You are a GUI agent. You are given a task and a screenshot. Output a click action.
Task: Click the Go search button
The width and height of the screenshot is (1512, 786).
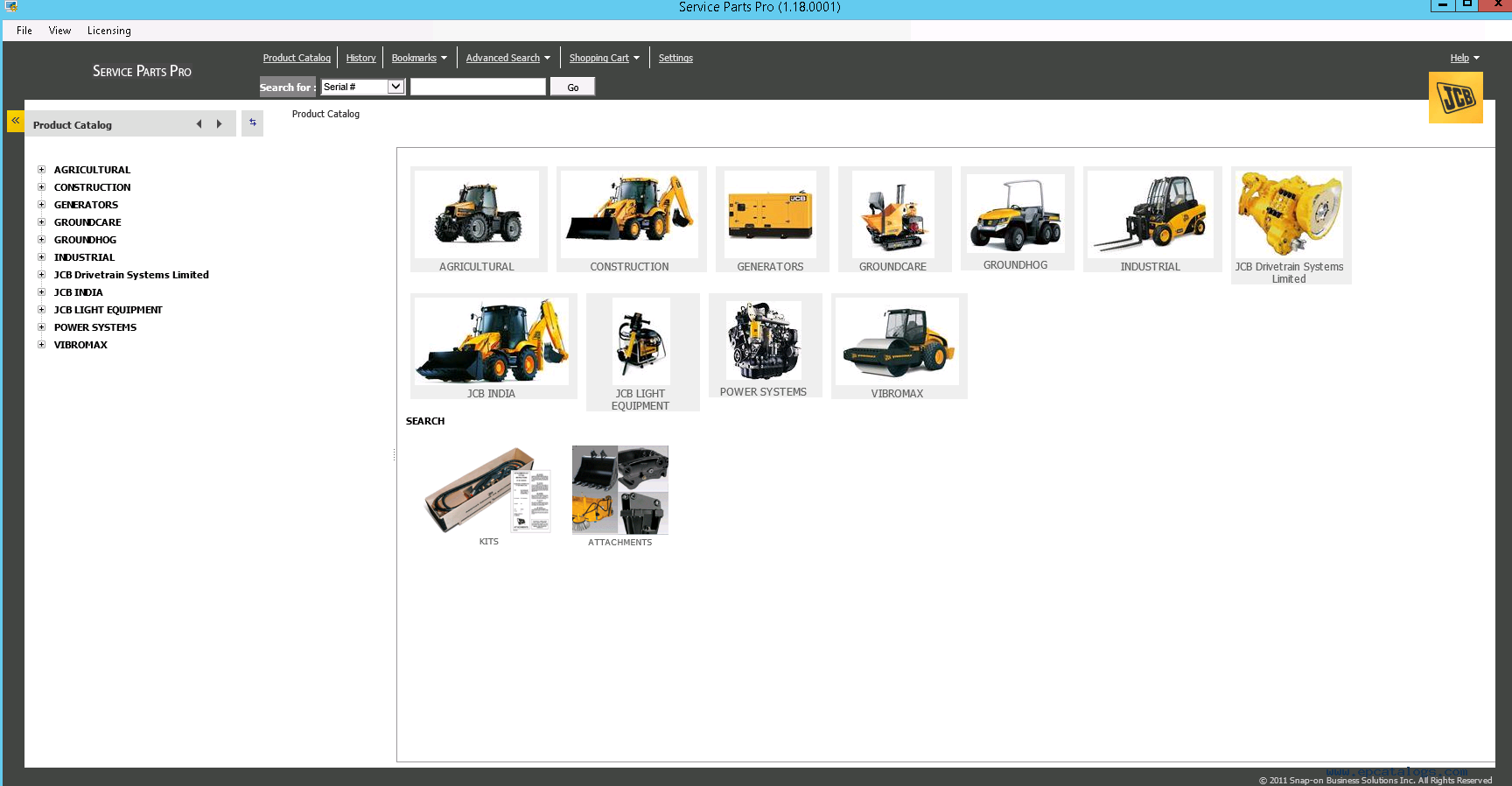[572, 87]
